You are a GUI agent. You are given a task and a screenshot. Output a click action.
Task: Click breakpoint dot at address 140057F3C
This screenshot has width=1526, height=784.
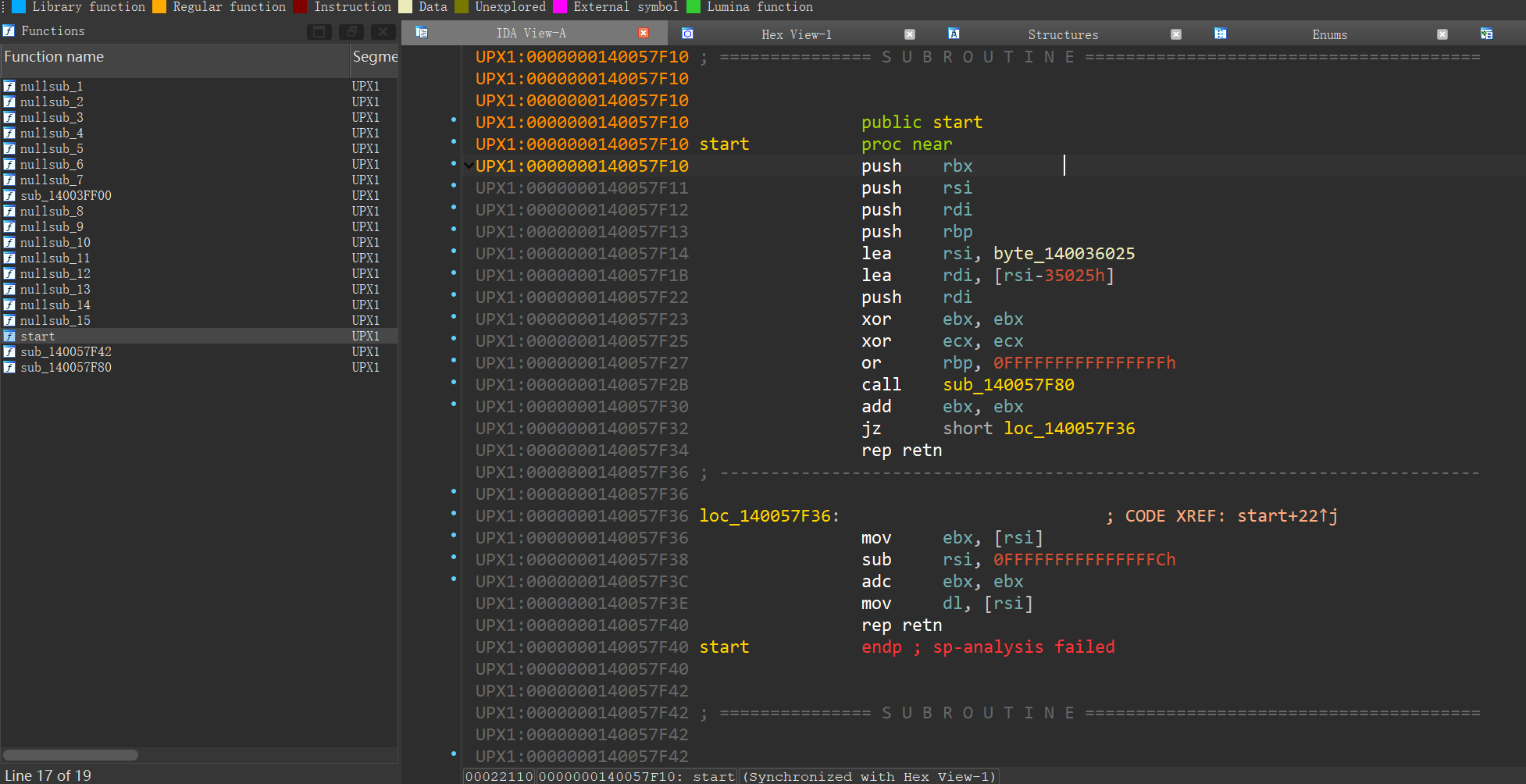tap(454, 579)
